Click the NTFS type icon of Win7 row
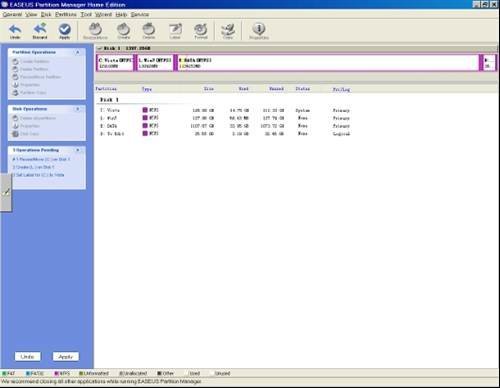The width and height of the screenshot is (500, 388). tap(145, 118)
